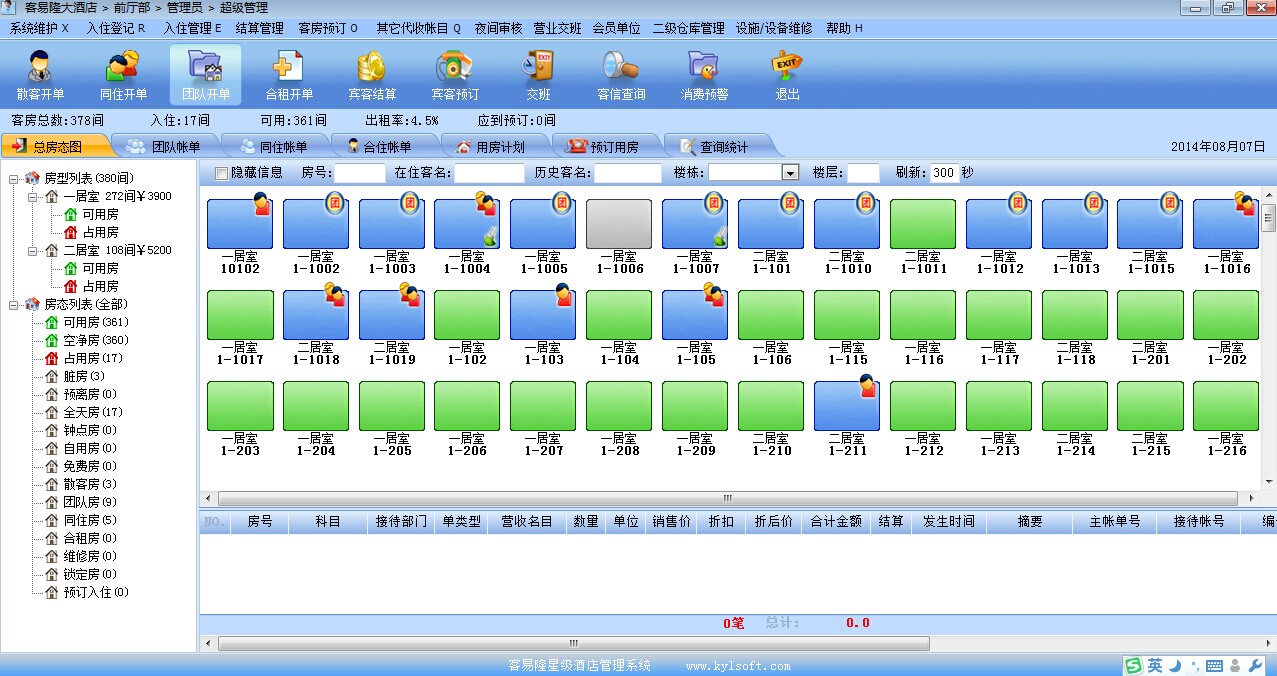
Task: Select vacant room 1-203 tile
Action: coord(240,406)
